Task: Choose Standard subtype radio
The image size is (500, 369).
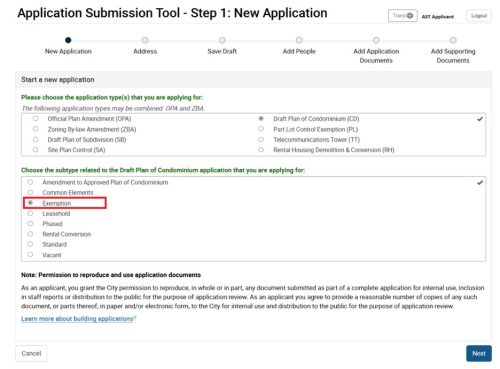Action: click(30, 244)
